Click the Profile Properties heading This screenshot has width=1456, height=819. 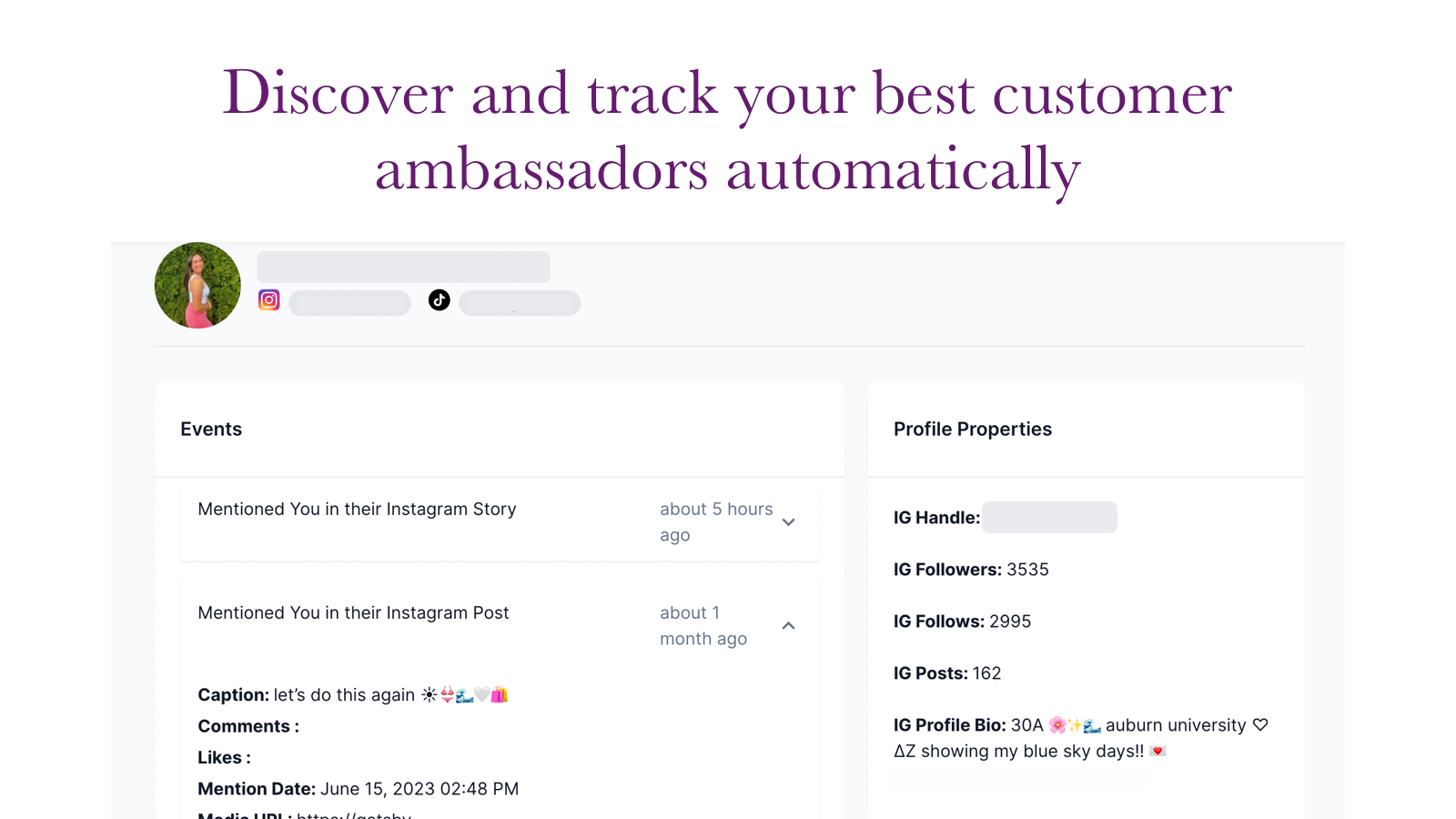[973, 430]
